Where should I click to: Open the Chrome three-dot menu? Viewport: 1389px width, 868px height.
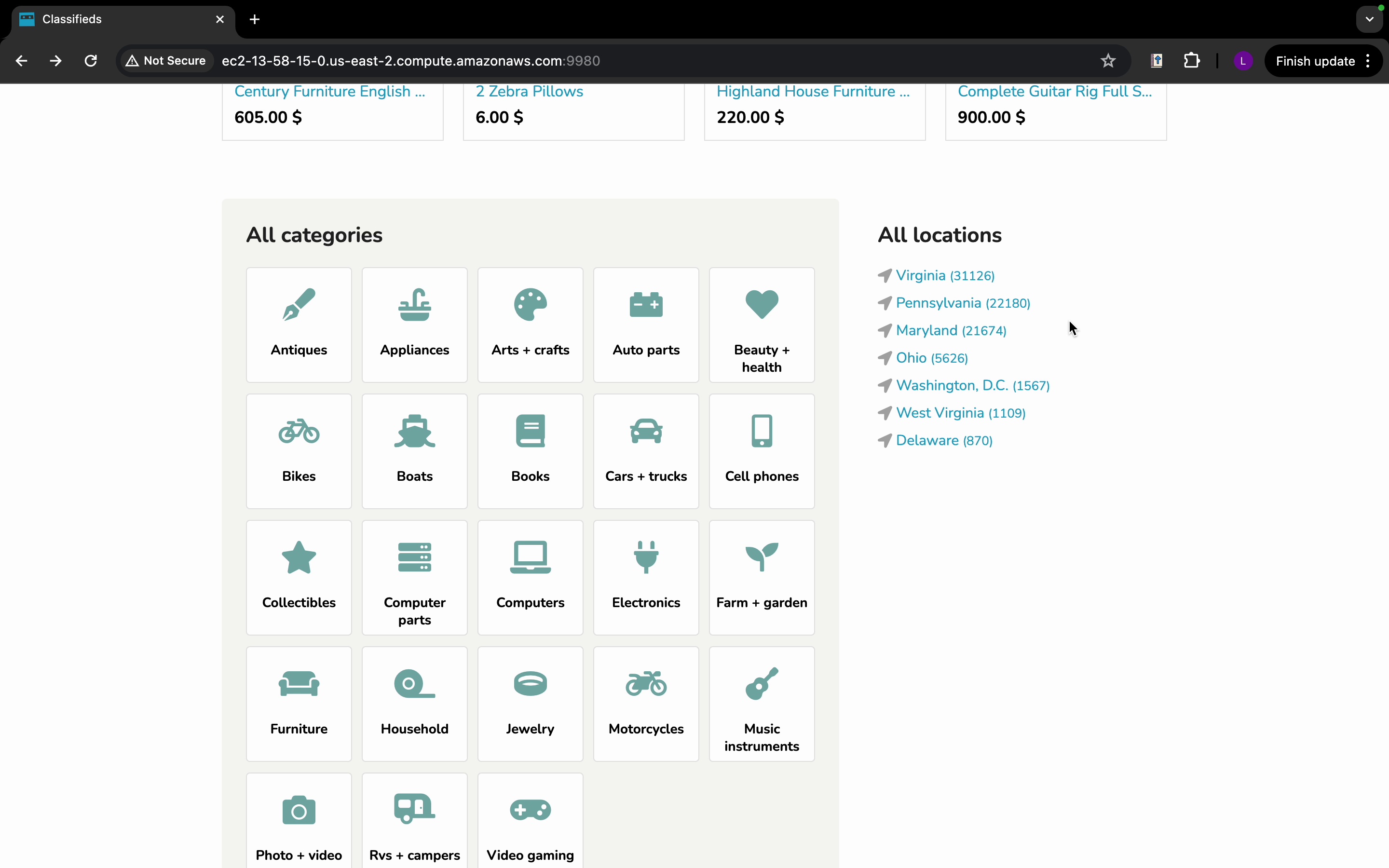click(1368, 61)
